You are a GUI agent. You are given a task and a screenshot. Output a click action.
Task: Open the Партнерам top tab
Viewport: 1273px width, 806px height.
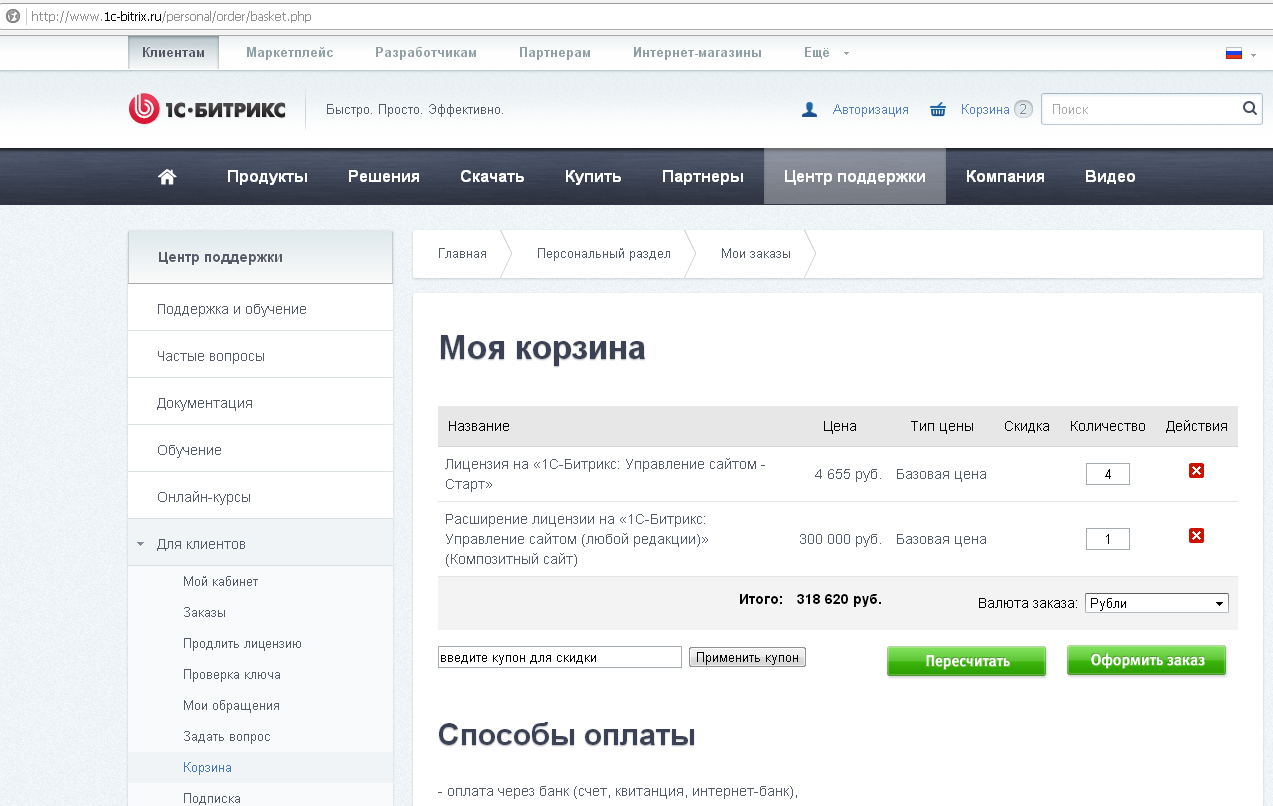[555, 53]
